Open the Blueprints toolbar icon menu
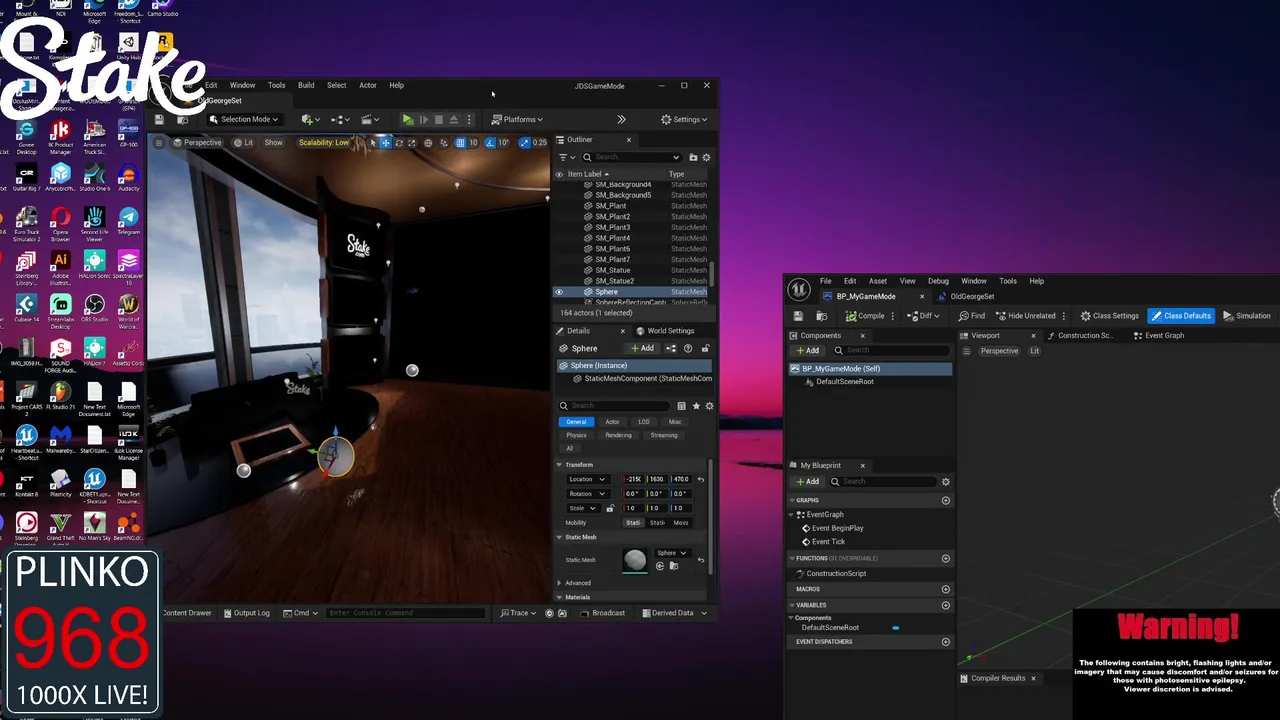The image size is (1280, 720). pyautogui.click(x=340, y=119)
